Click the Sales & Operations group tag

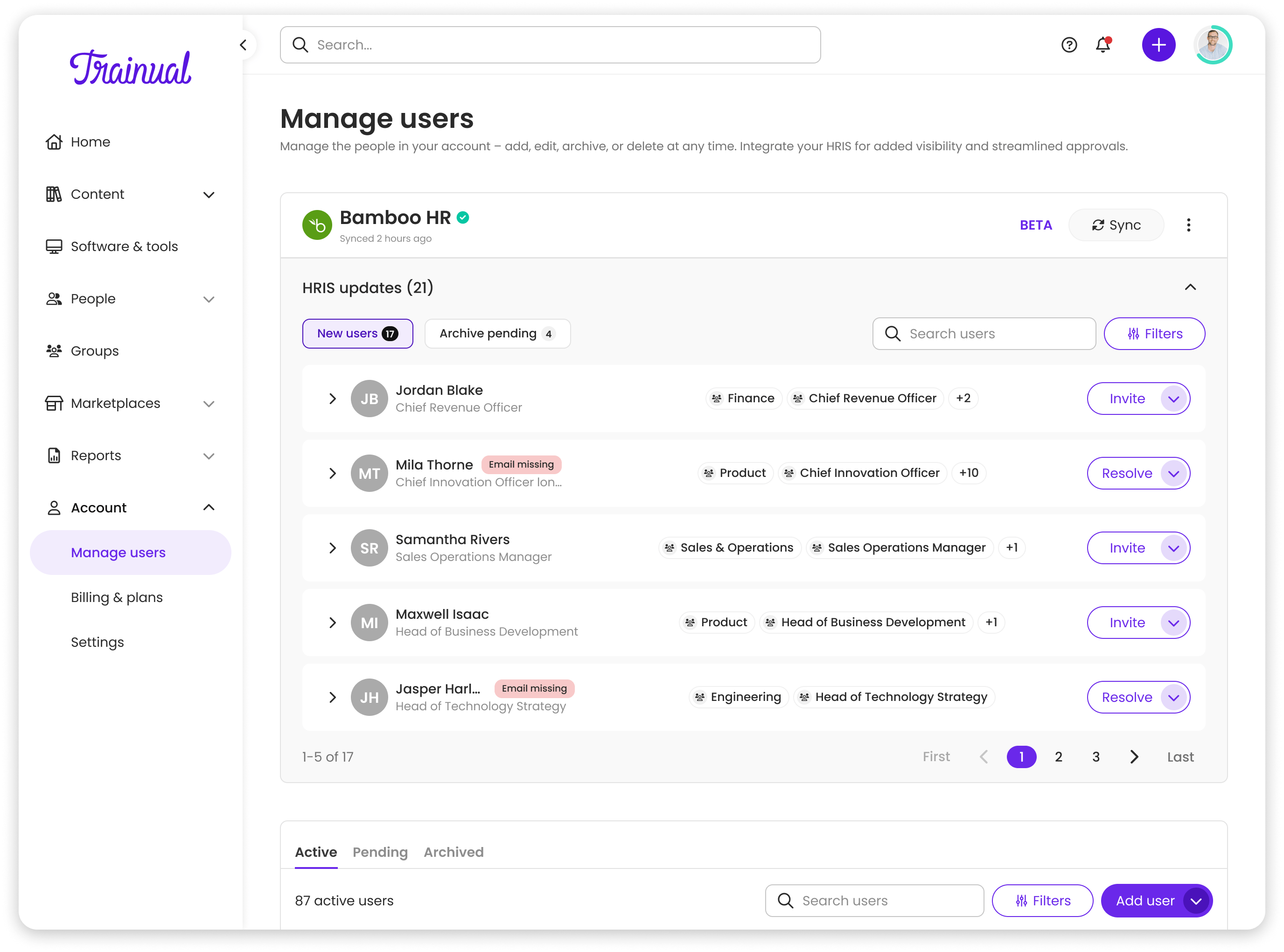pyautogui.click(x=729, y=547)
